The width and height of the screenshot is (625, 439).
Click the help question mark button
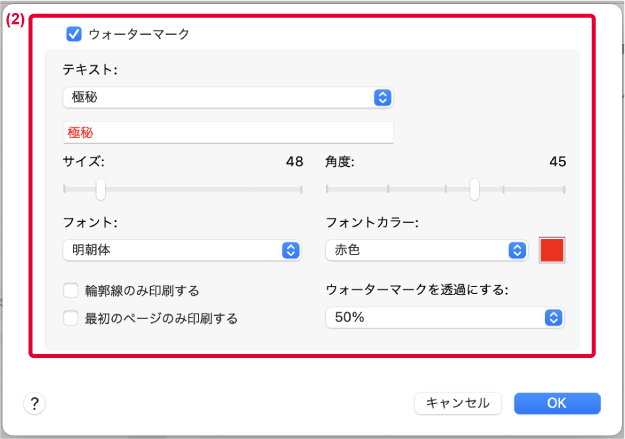pyautogui.click(x=35, y=403)
